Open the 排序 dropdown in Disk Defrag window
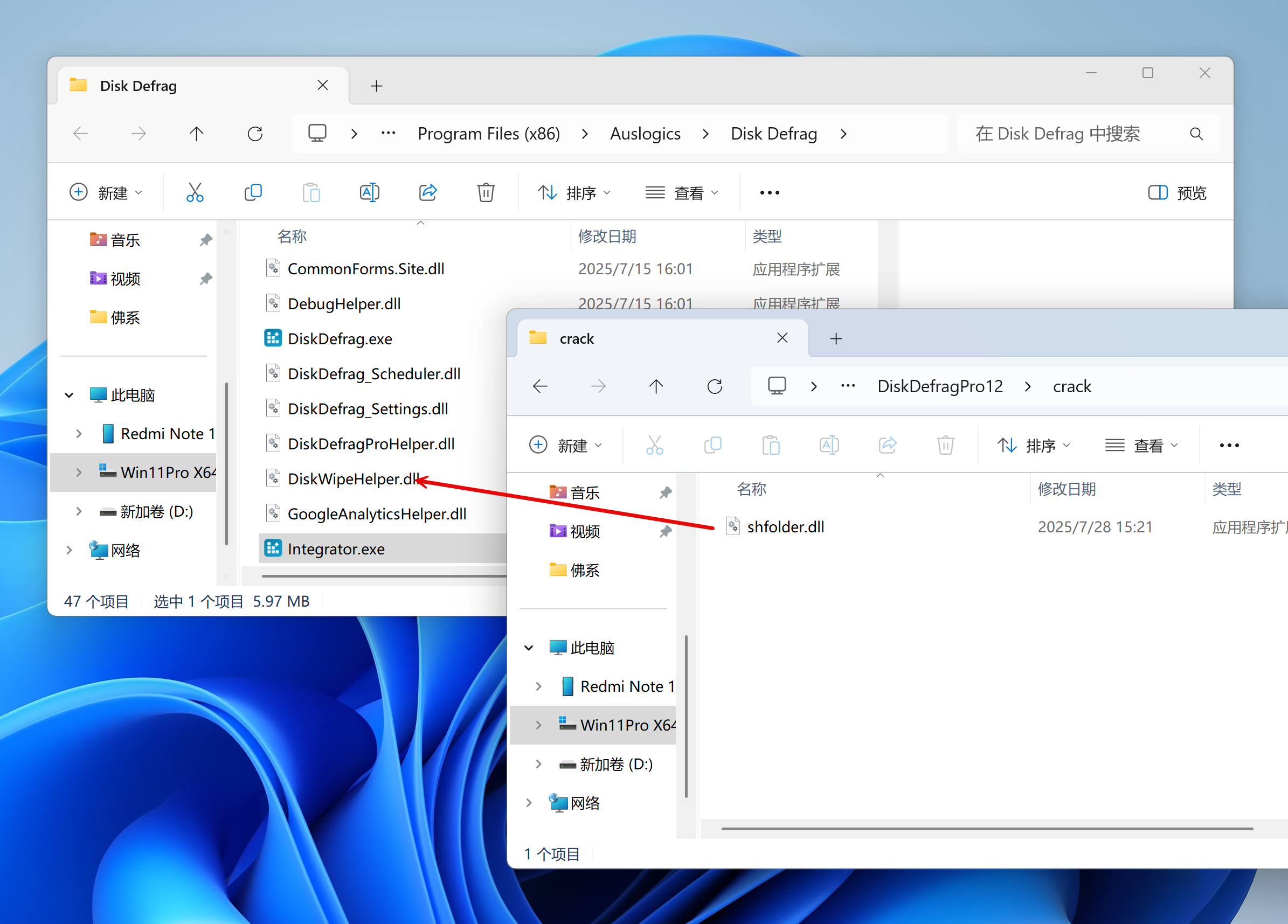 (x=574, y=192)
